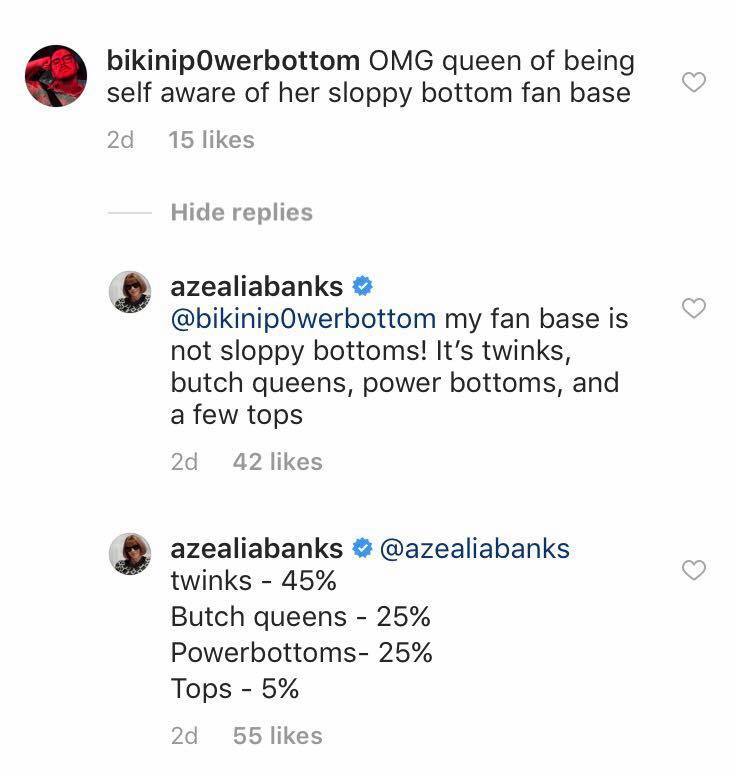Like the comment about twinks and butch queens
This screenshot has width=736, height=779.
pos(693,308)
